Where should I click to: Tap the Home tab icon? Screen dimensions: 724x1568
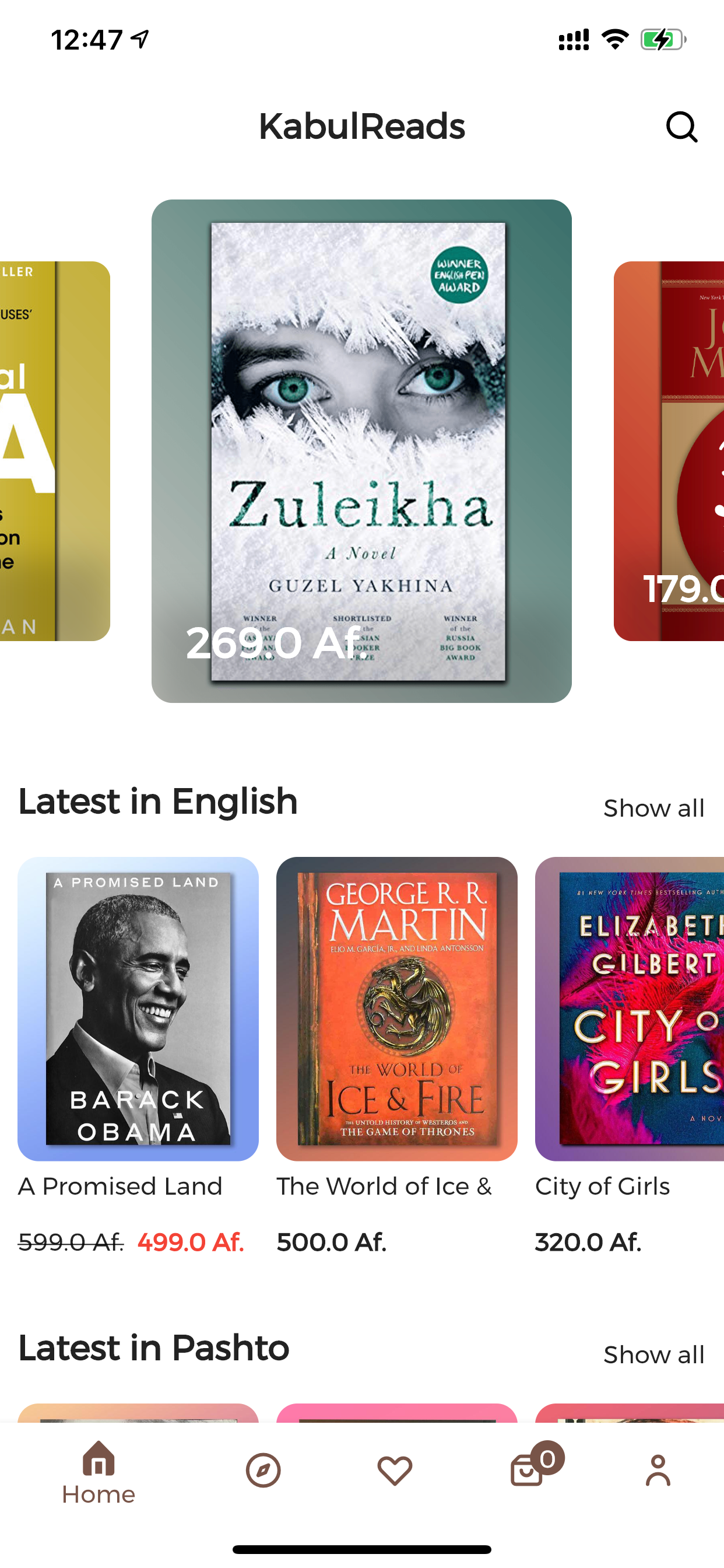coord(99,1458)
